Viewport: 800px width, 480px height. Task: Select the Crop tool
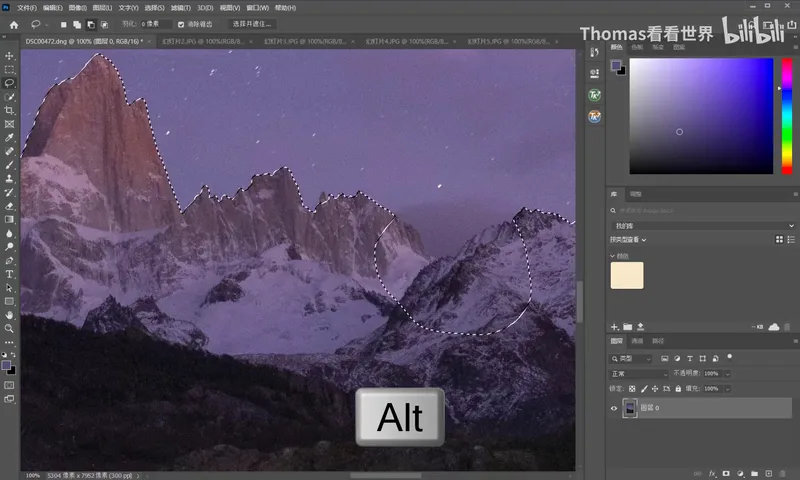(9, 110)
